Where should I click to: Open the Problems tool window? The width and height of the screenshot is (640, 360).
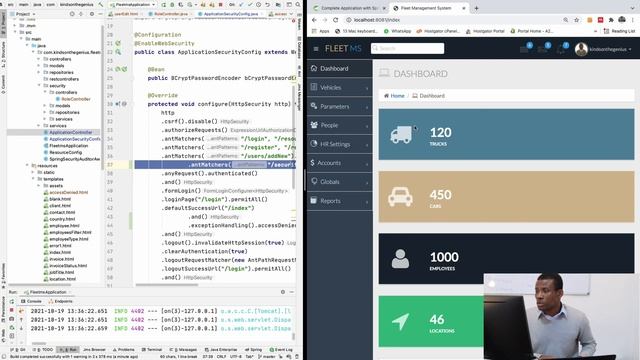pos(124,350)
